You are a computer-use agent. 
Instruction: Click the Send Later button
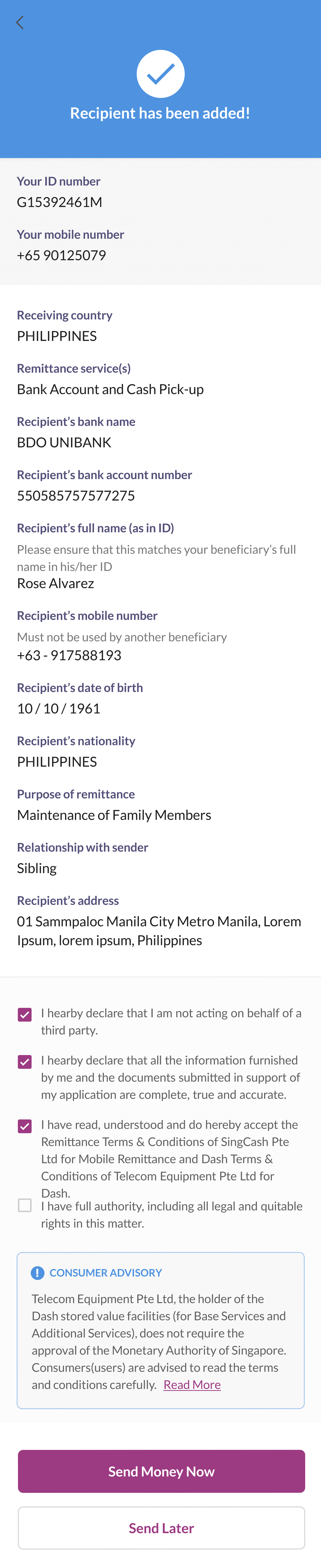pos(161,1528)
